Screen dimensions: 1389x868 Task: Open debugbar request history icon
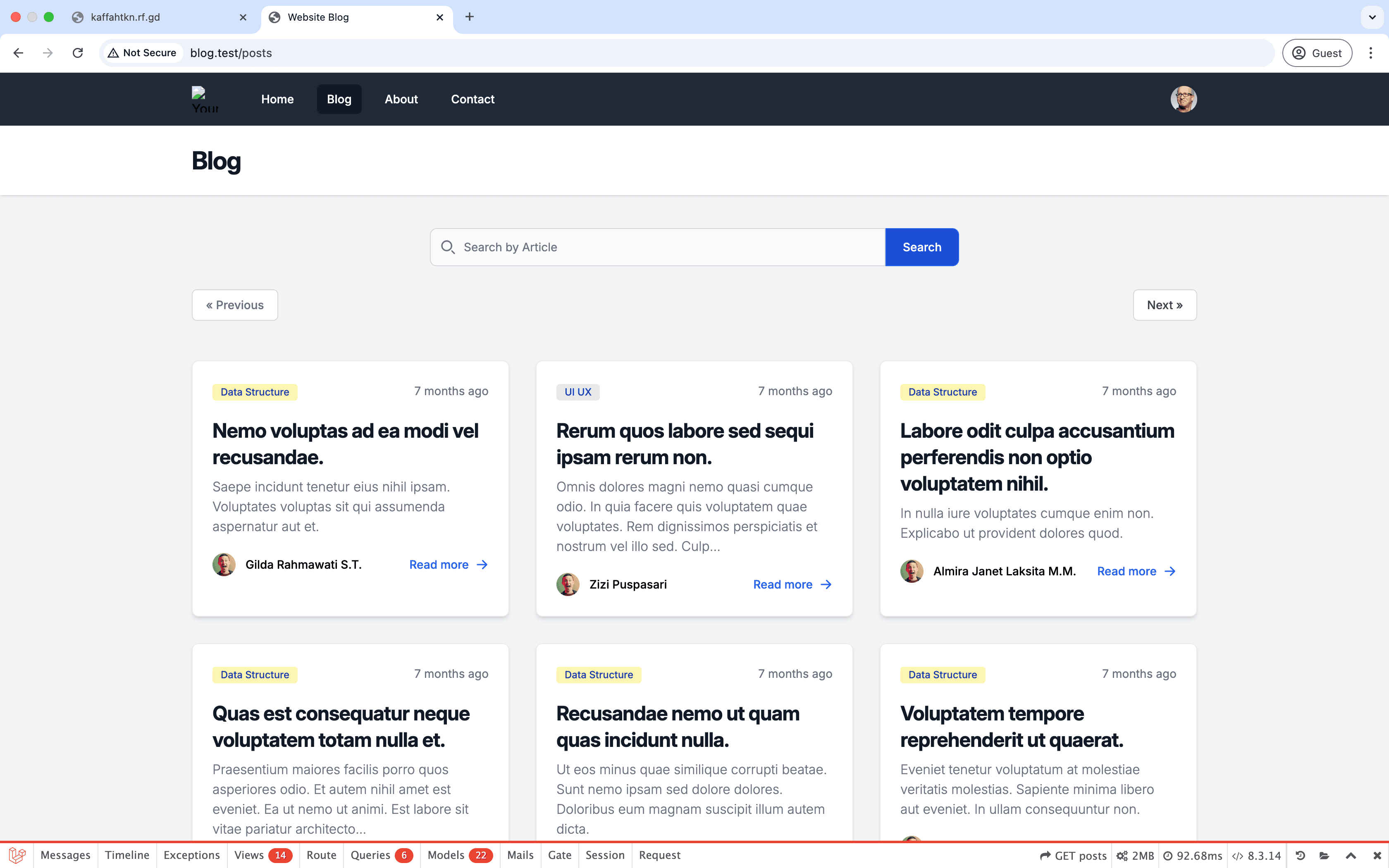pos(1301,855)
